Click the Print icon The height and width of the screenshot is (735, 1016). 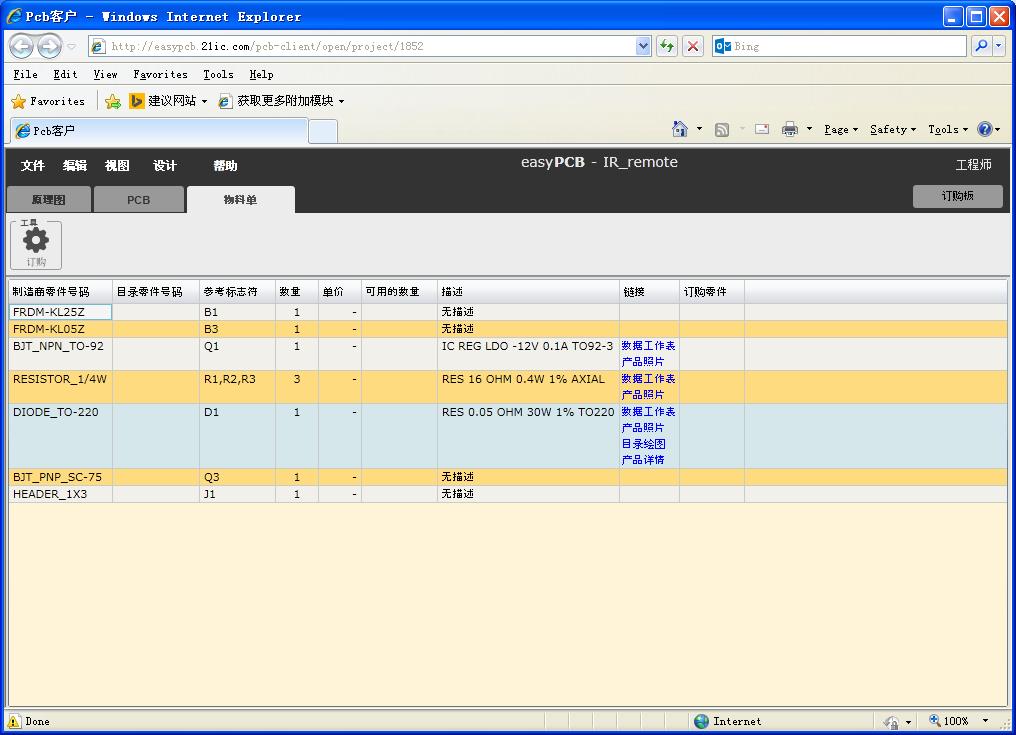(790, 129)
